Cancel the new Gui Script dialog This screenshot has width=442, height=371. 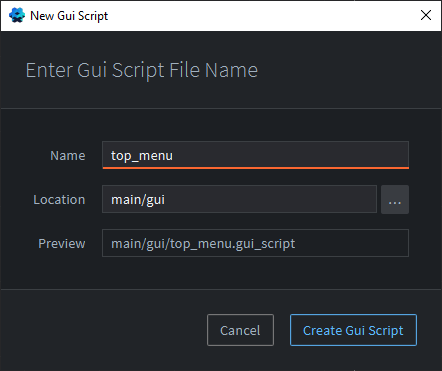(240, 330)
